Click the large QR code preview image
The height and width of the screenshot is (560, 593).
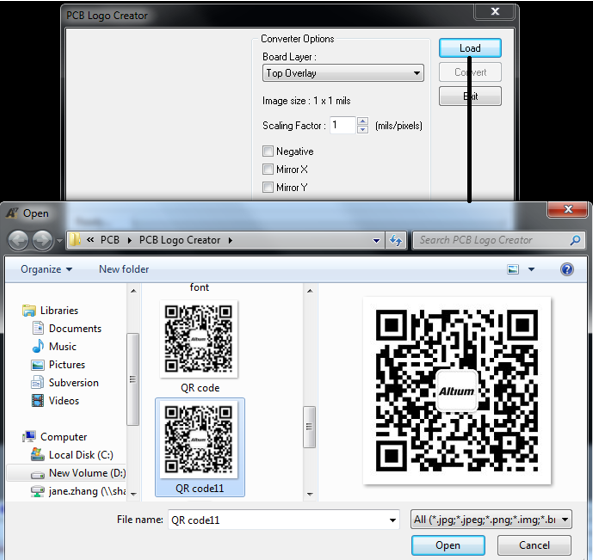point(457,391)
